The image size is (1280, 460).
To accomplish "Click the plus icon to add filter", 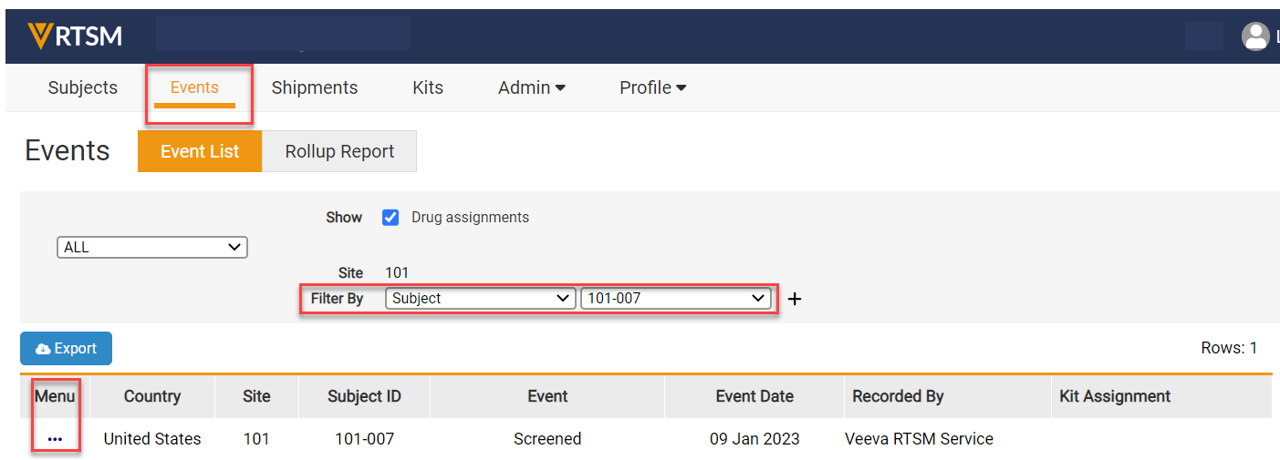I will tap(795, 299).
